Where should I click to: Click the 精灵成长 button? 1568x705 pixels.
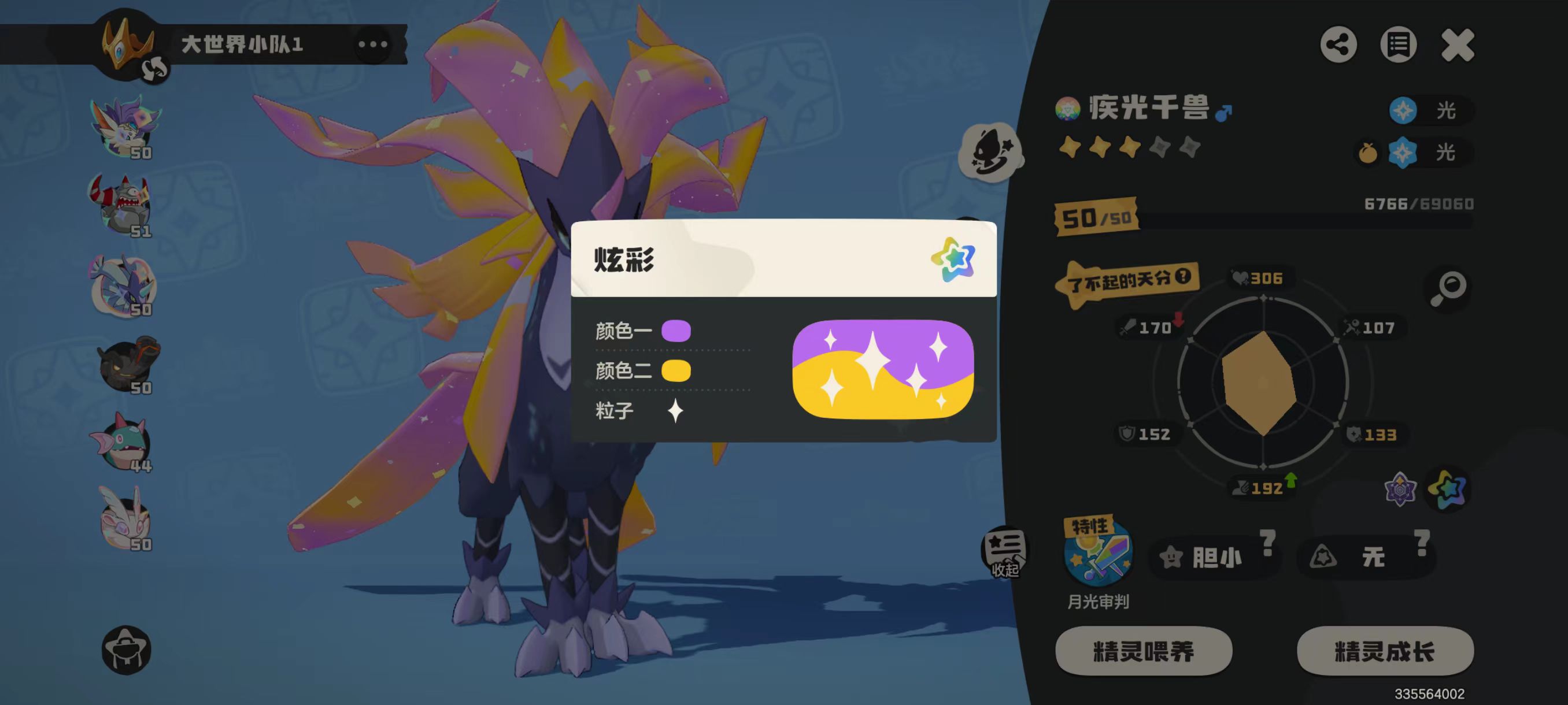pyautogui.click(x=1385, y=651)
